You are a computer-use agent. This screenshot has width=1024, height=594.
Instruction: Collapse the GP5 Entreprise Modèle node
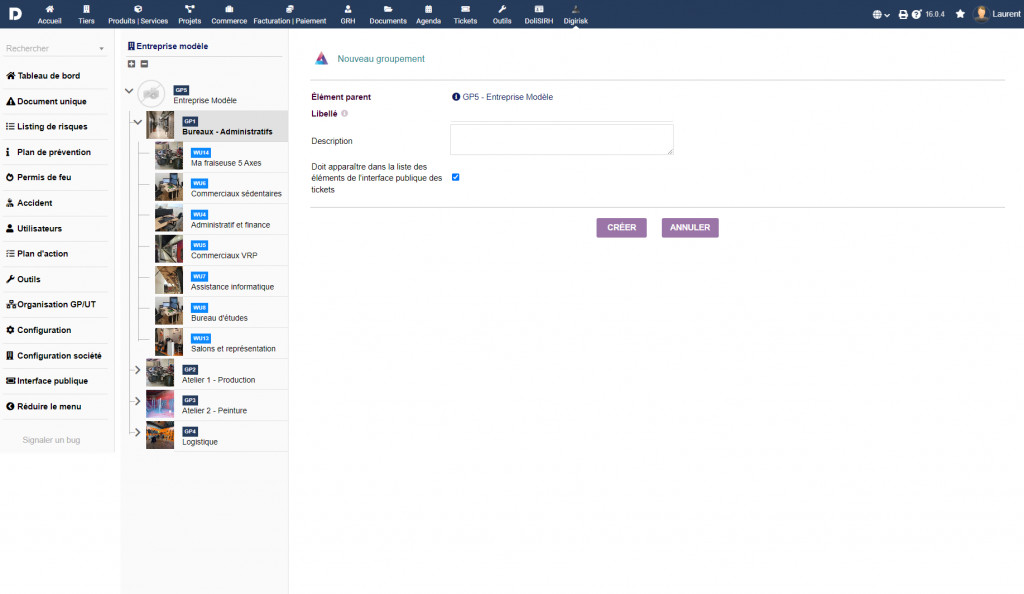tap(129, 91)
